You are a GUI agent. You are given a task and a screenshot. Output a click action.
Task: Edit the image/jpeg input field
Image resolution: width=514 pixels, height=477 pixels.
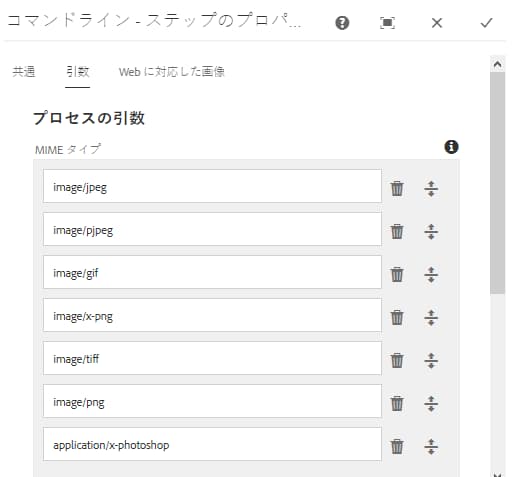pyautogui.click(x=212, y=186)
